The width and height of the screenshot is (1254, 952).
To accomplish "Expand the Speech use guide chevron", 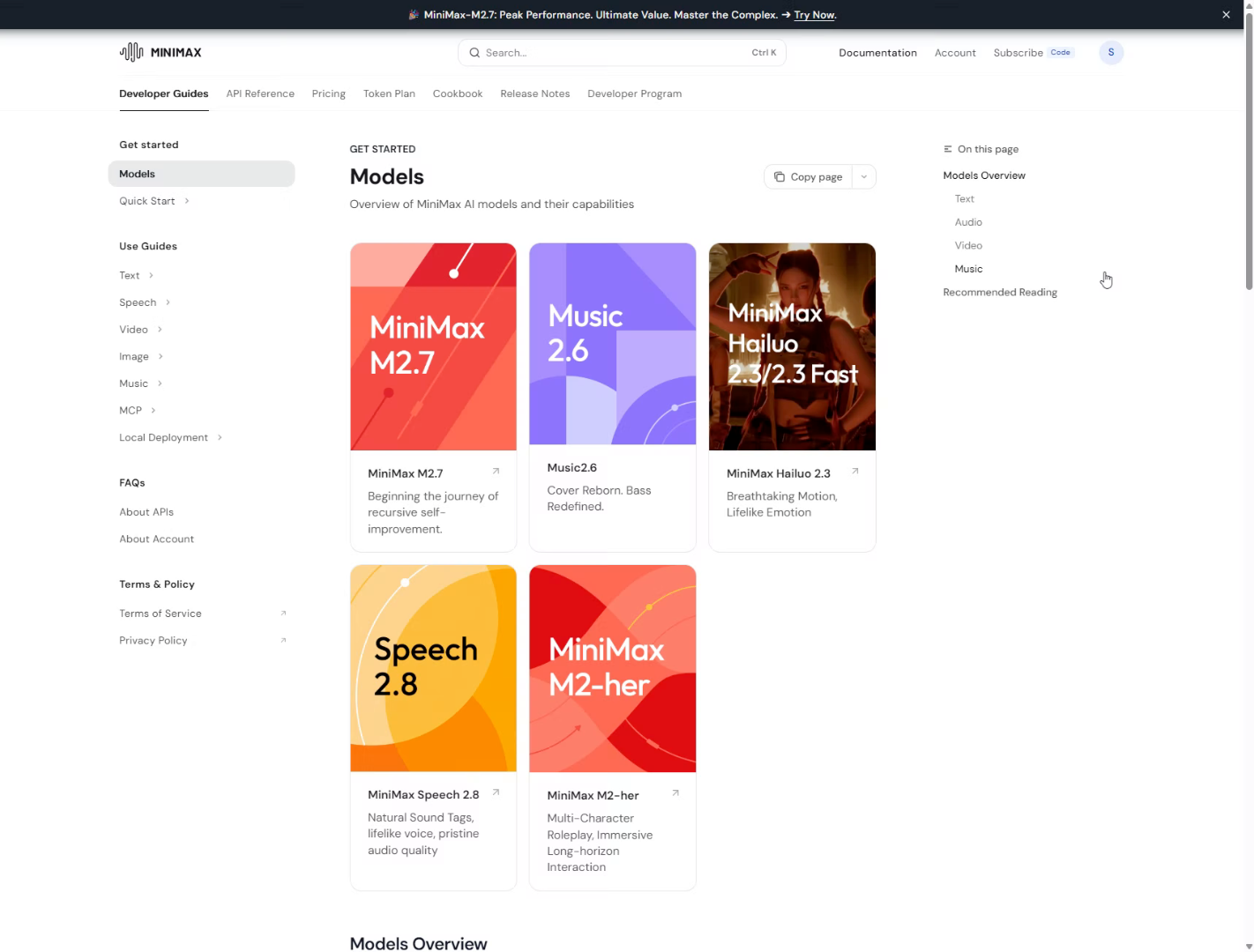I will (168, 302).
